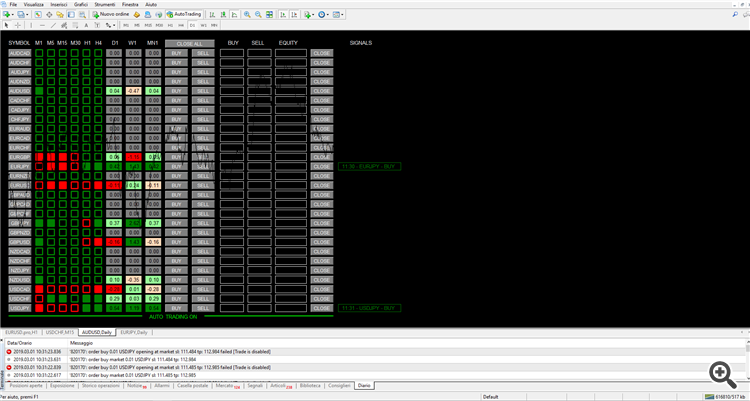Image resolution: width=750 pixels, height=401 pixels.
Task: Click the BUY button for AUDCAD
Action: pyautogui.click(x=177, y=52)
